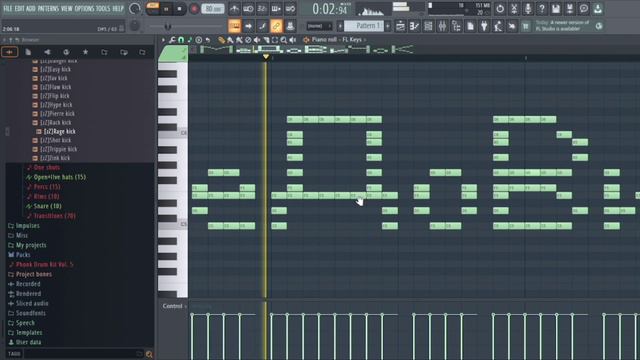
Task: Click the microphone one-click recording icon
Action: [528, 9]
